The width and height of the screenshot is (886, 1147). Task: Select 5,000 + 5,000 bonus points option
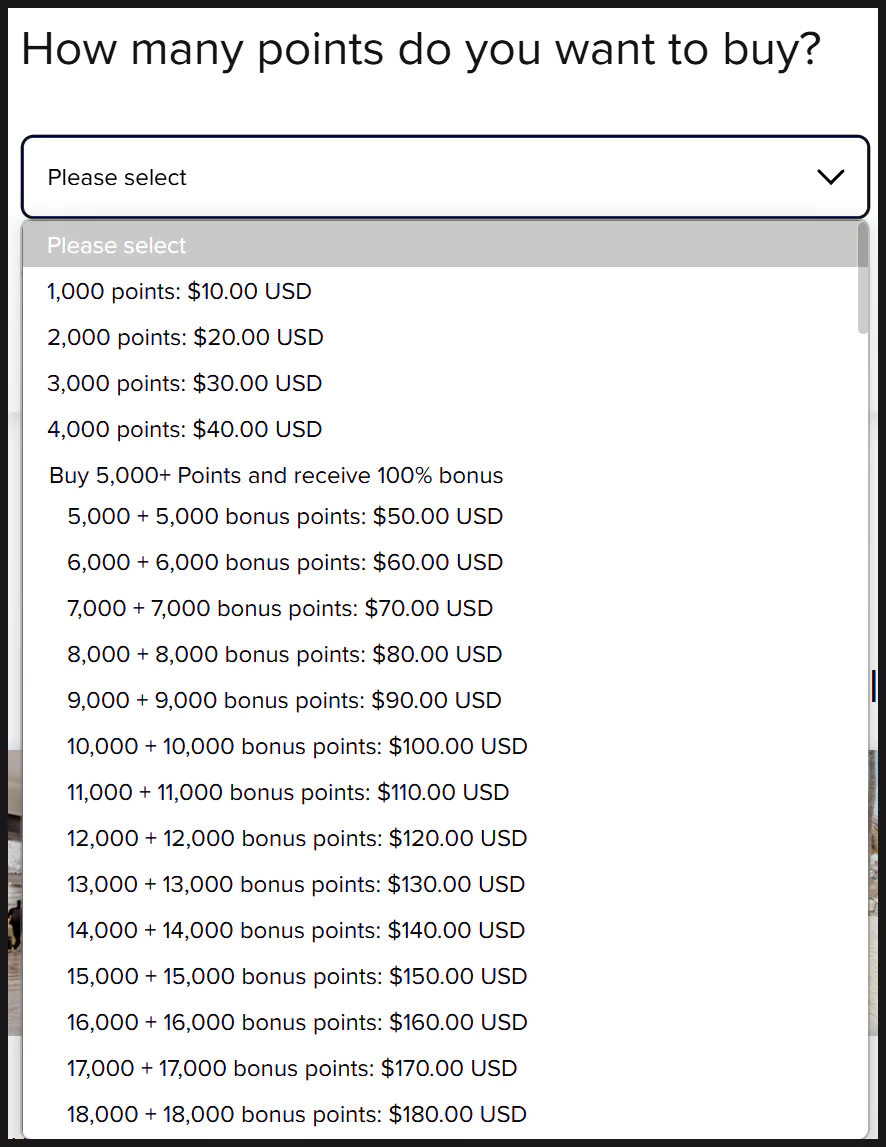(285, 517)
